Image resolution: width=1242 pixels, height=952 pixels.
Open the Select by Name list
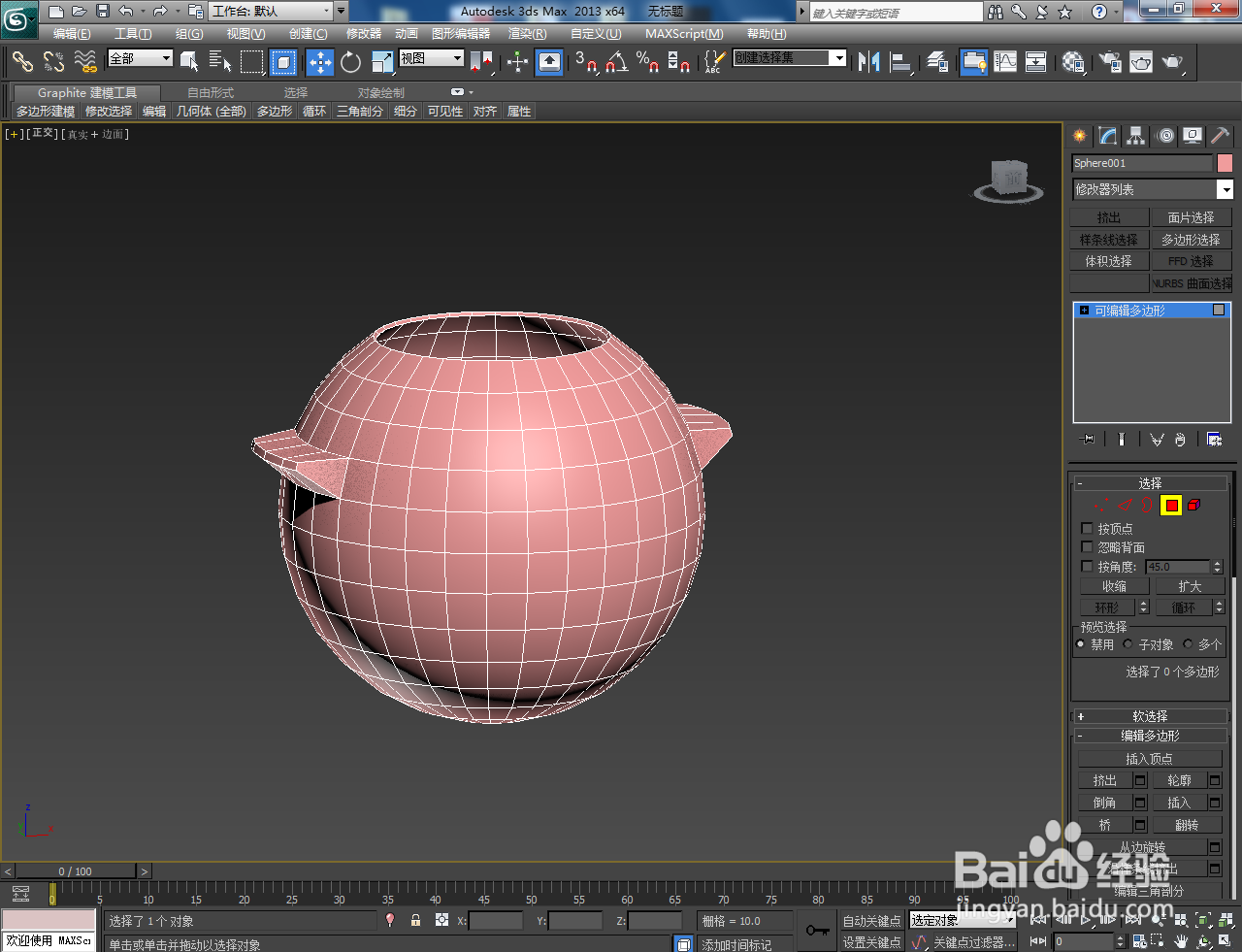click(220, 62)
